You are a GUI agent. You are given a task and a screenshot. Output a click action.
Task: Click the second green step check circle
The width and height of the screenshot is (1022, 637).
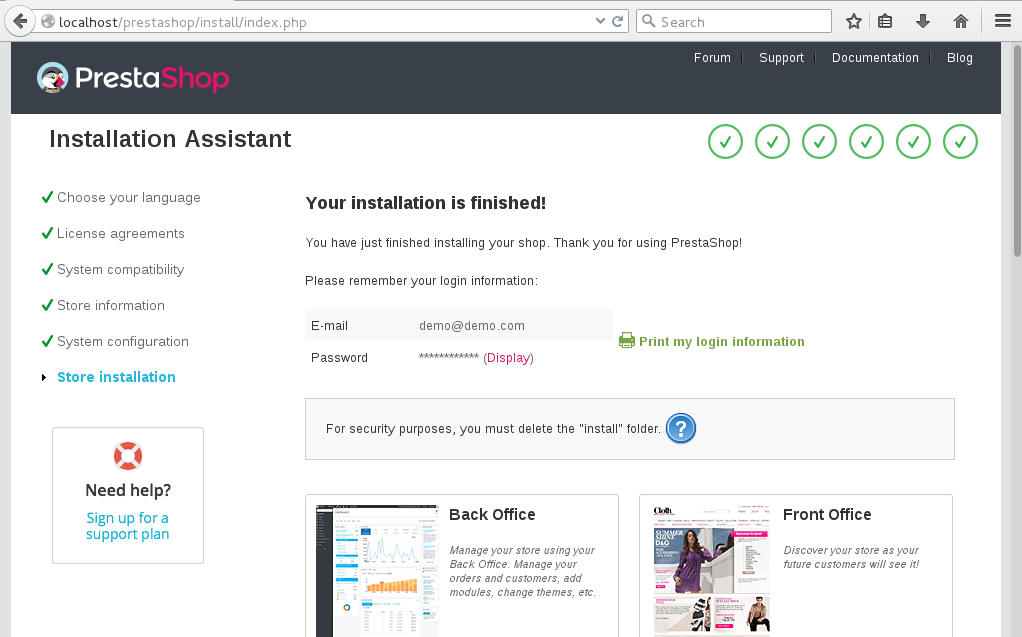(x=772, y=141)
